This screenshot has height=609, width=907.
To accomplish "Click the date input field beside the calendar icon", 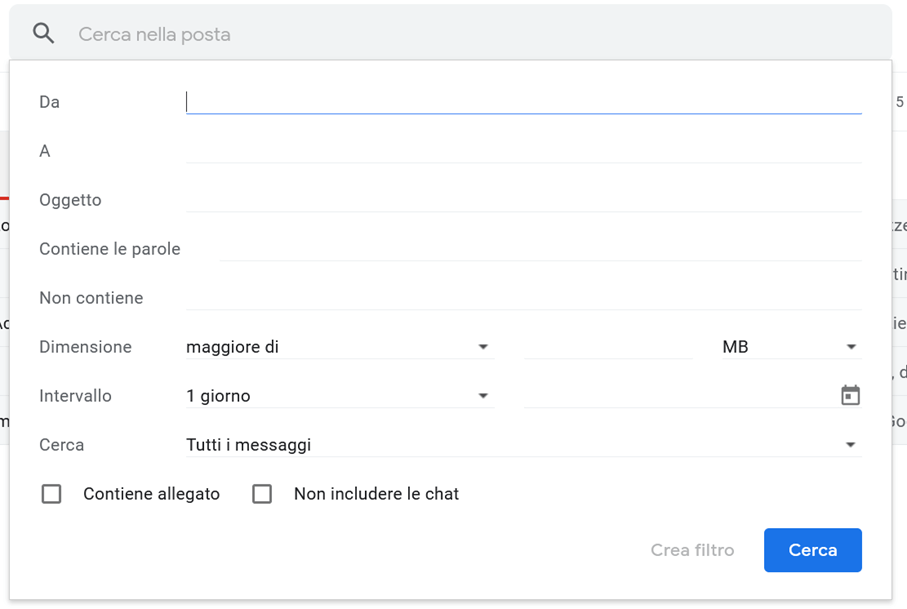I will tap(680, 396).
